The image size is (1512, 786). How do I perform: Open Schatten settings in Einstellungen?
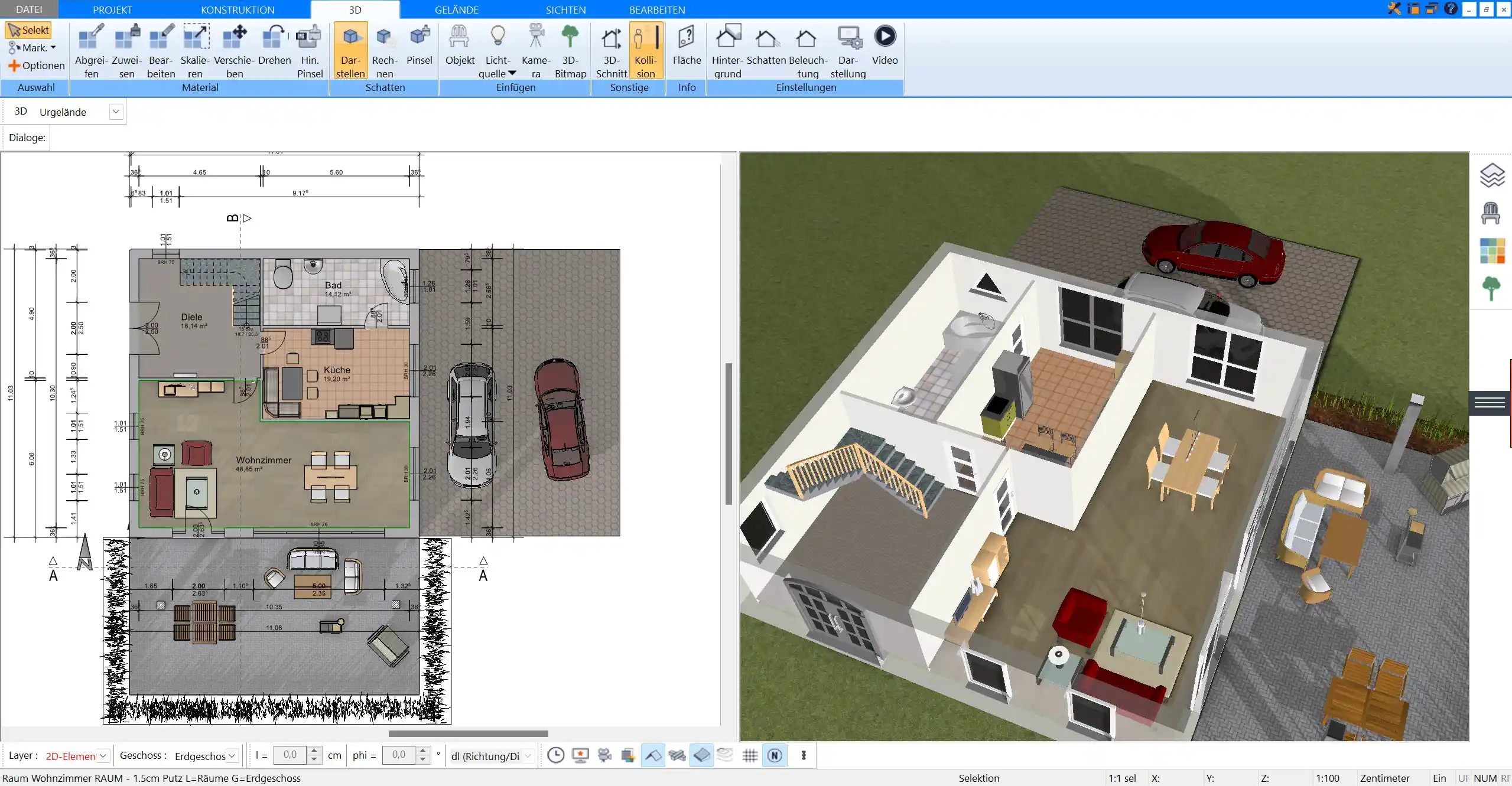(x=766, y=45)
